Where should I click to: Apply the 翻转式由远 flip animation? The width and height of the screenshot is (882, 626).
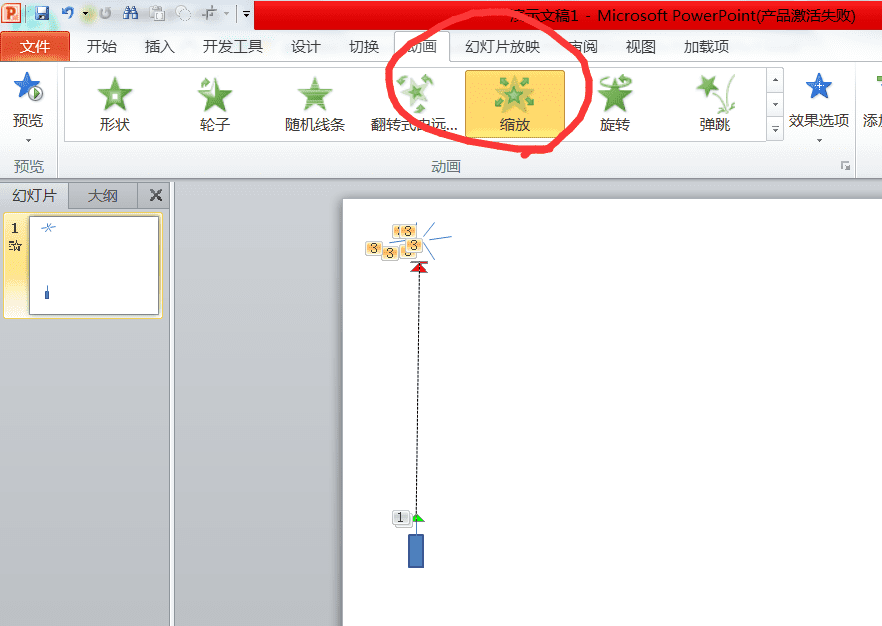point(415,104)
